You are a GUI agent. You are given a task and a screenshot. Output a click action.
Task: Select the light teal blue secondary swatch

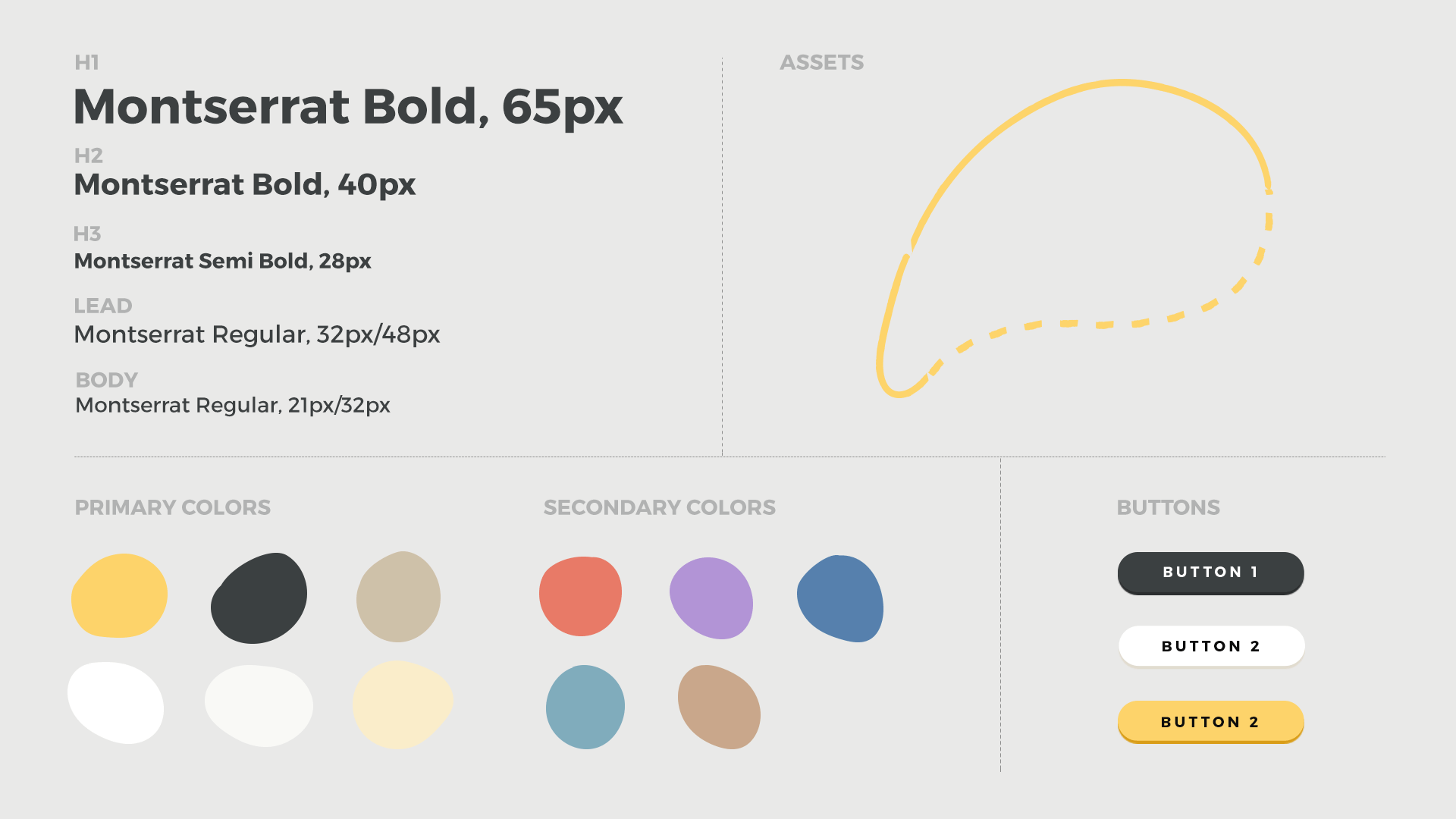tap(585, 707)
